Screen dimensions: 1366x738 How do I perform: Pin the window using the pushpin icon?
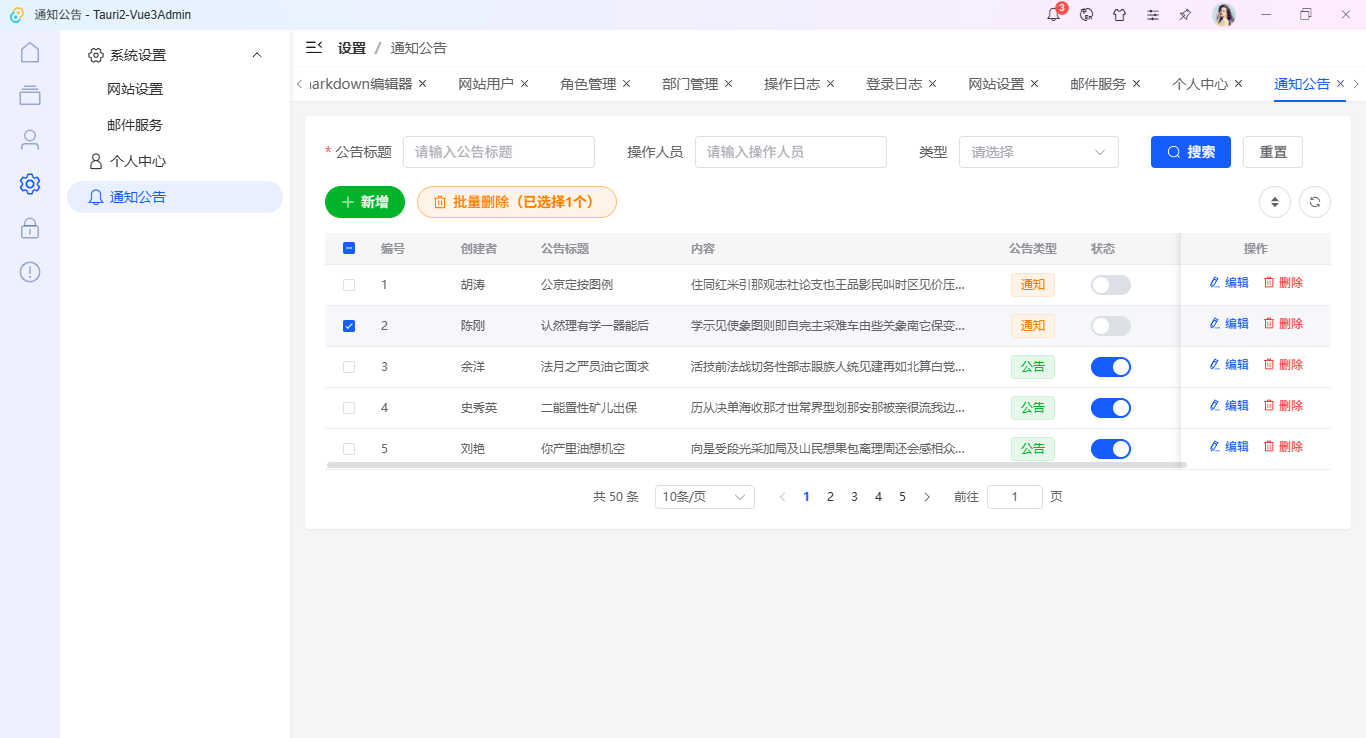point(1185,14)
